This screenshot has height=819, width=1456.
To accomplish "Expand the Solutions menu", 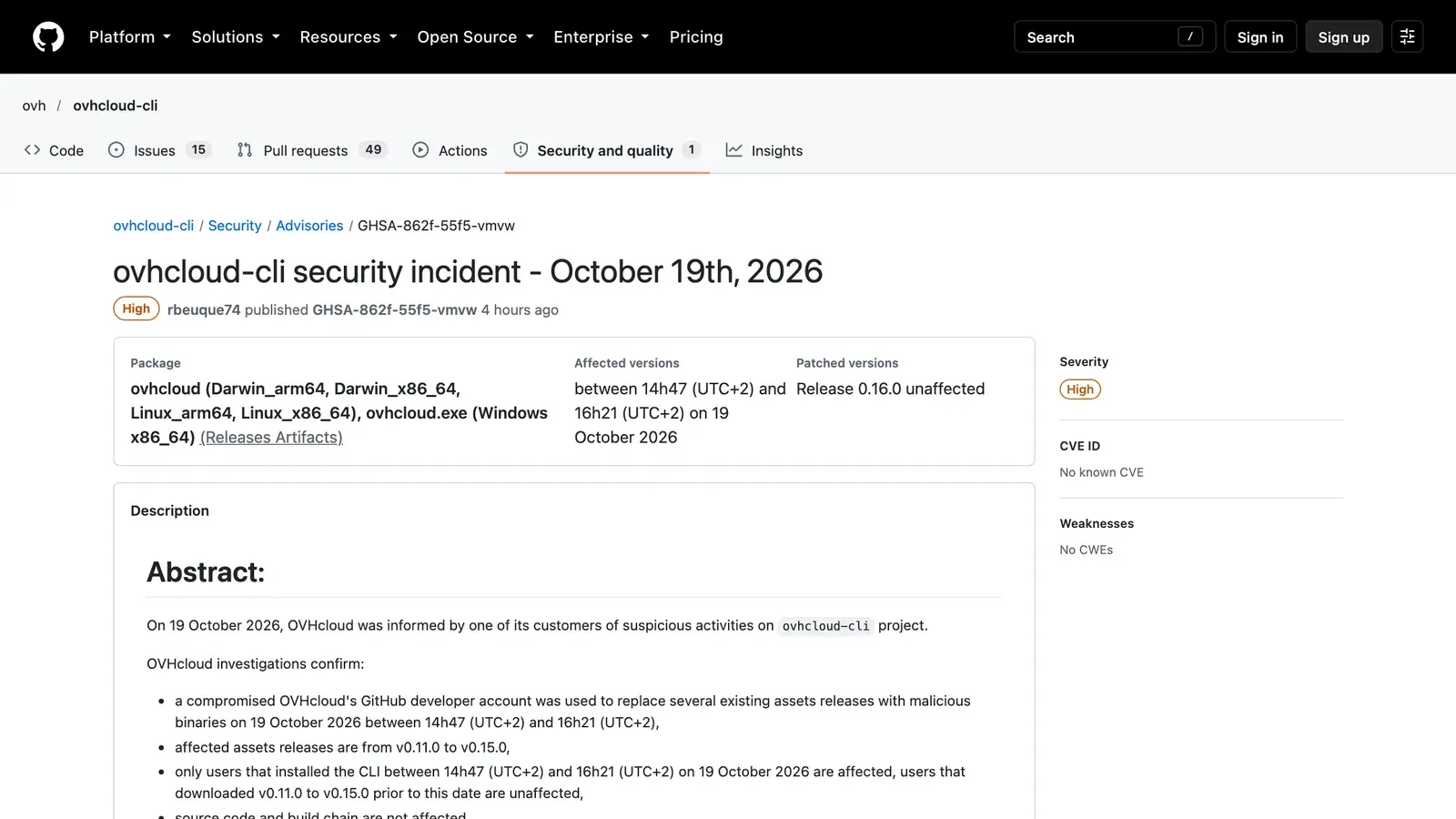I will [236, 37].
